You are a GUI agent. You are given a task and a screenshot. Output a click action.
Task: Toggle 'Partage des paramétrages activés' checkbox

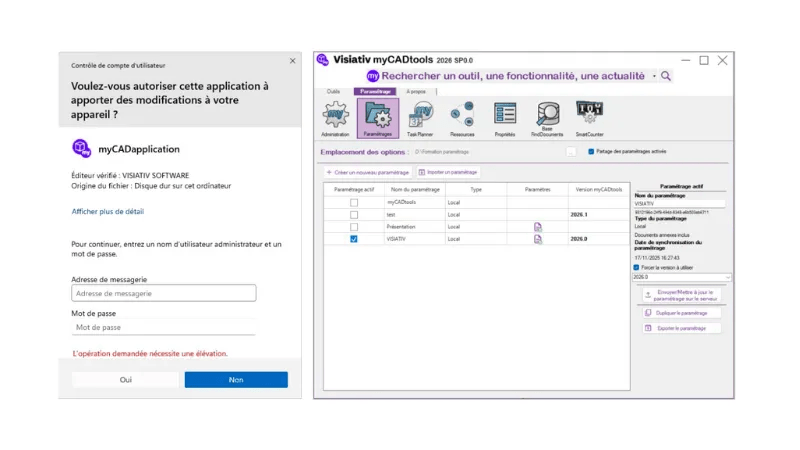pos(591,152)
